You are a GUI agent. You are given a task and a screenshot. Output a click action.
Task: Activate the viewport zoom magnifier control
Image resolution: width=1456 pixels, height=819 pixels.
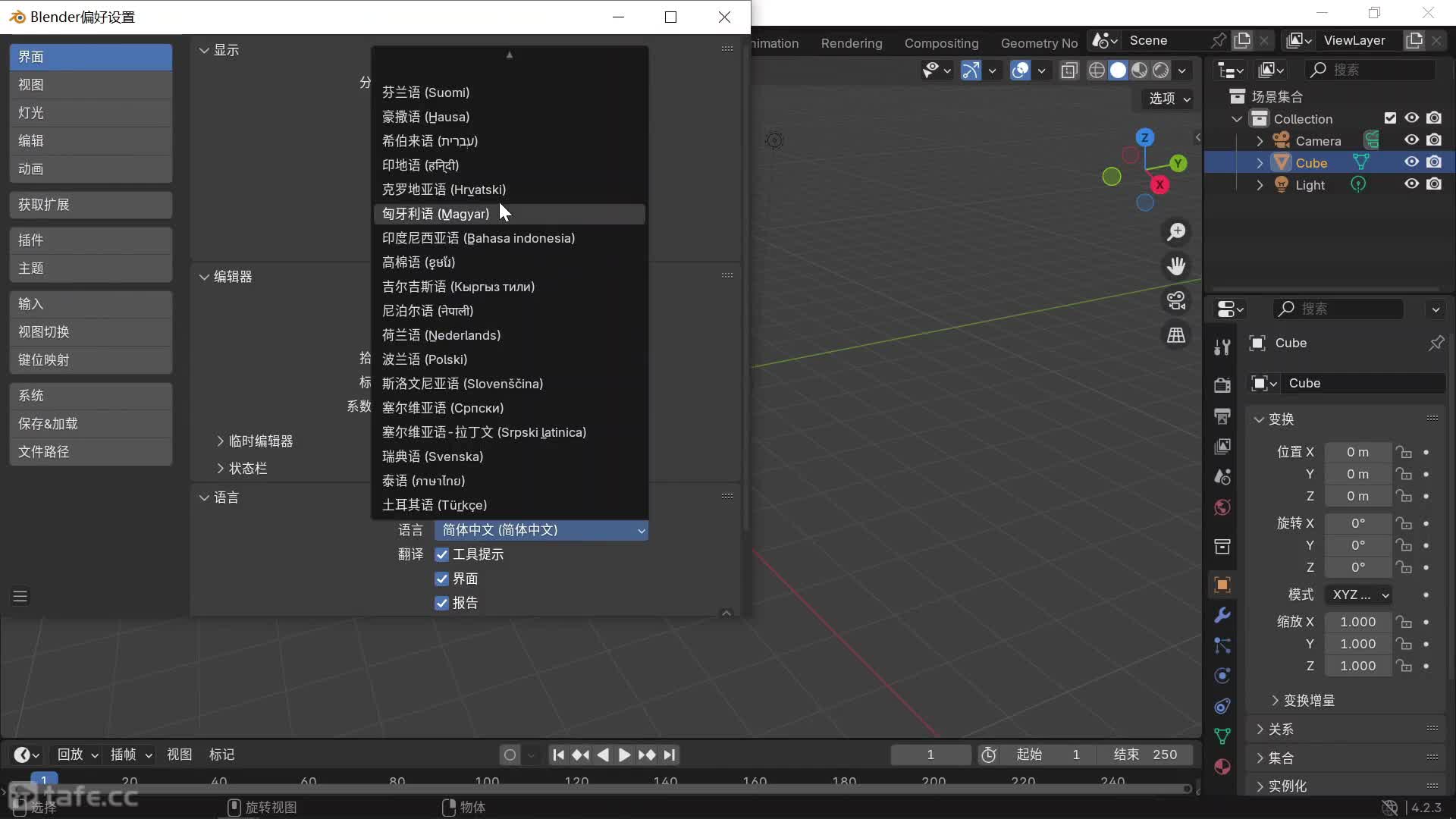point(1176,232)
